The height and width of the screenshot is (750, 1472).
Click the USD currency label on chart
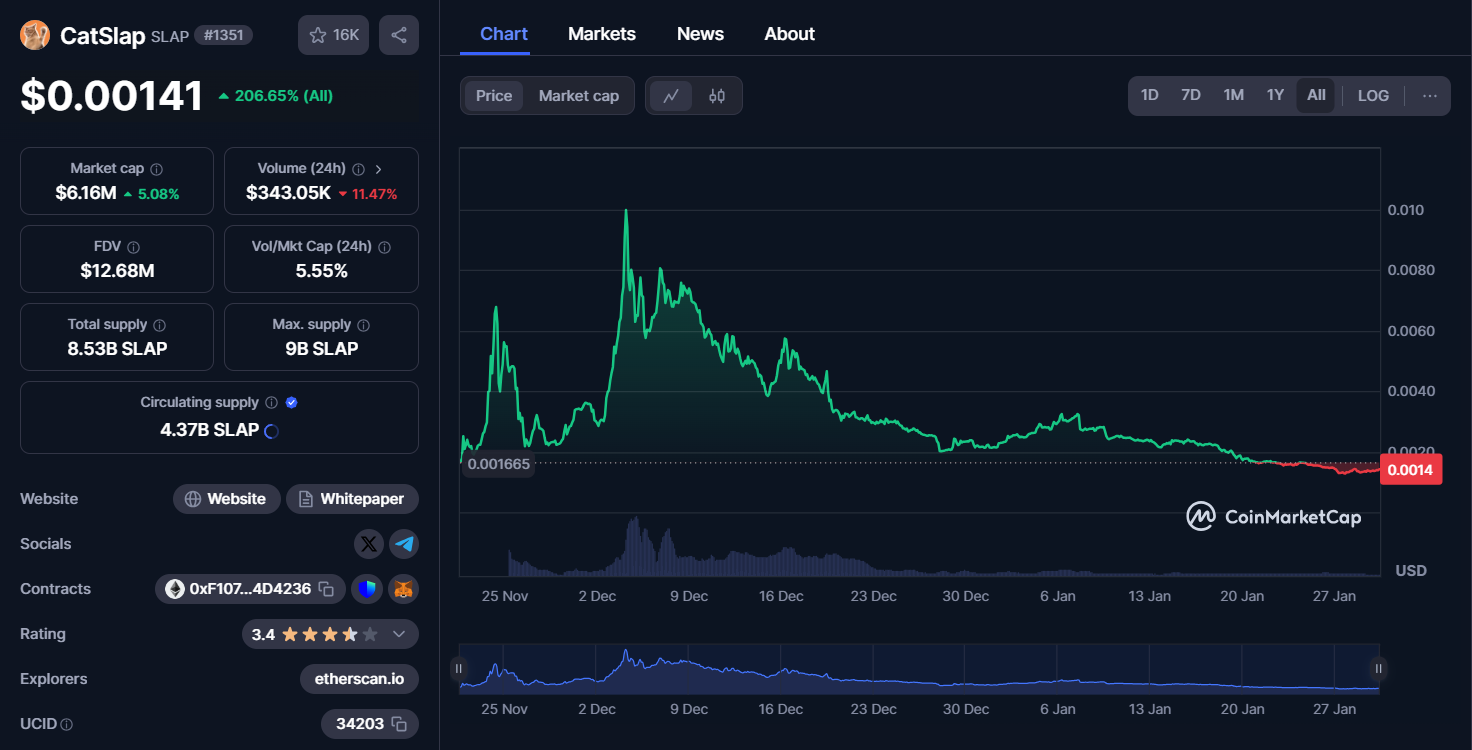point(1411,571)
